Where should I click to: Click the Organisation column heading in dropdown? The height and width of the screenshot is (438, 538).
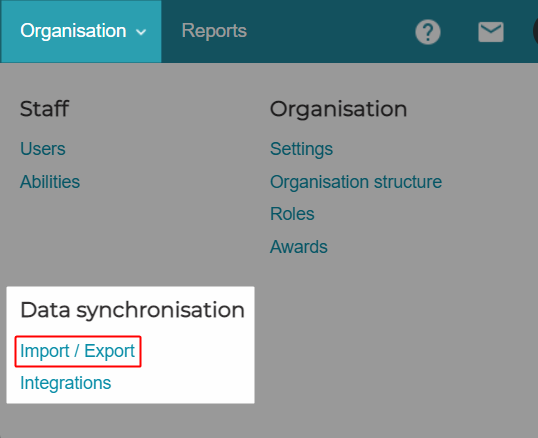(x=338, y=109)
